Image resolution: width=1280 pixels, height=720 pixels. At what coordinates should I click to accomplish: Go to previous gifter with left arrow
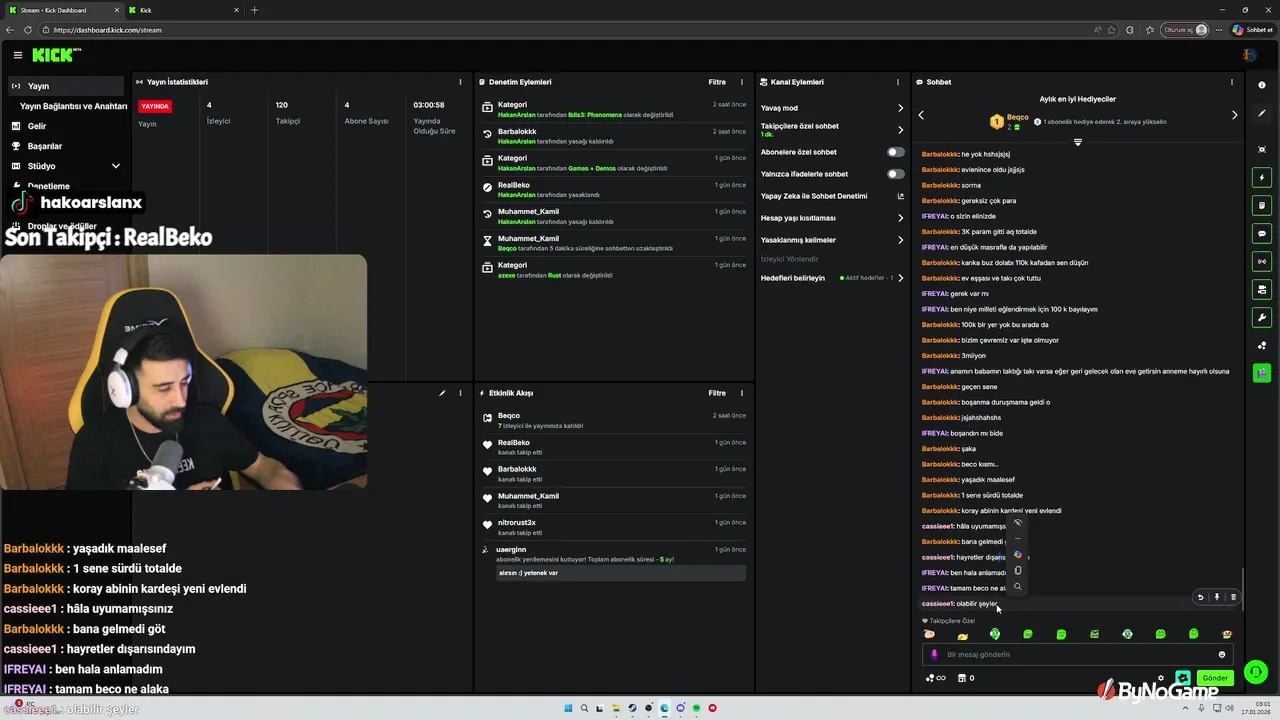(x=921, y=115)
